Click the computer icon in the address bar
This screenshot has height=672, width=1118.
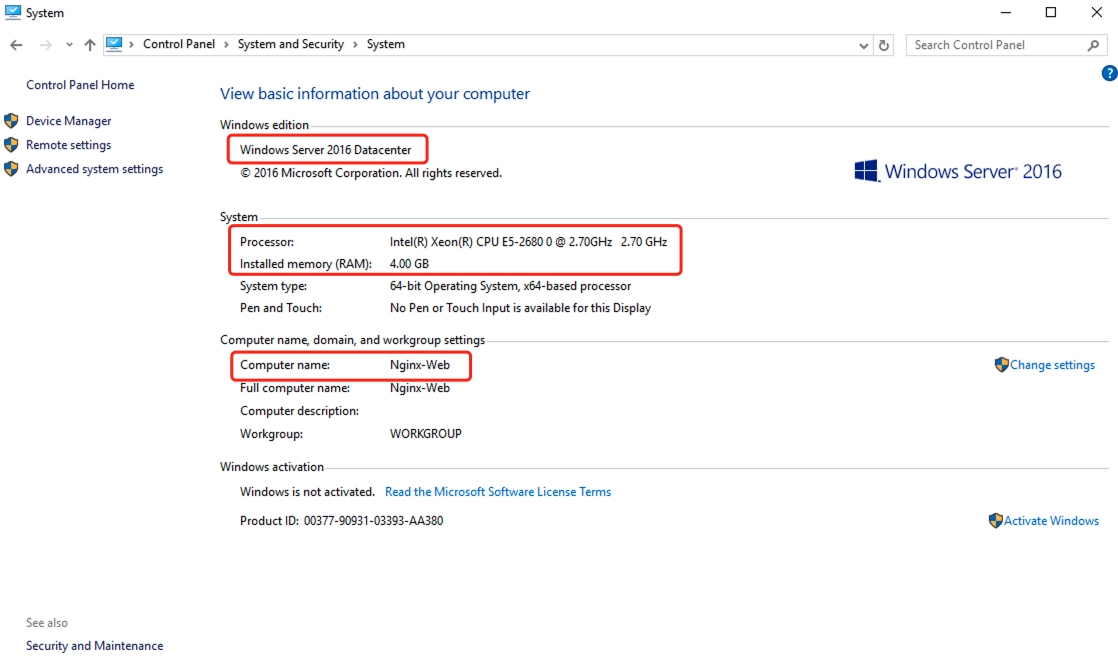coord(114,44)
